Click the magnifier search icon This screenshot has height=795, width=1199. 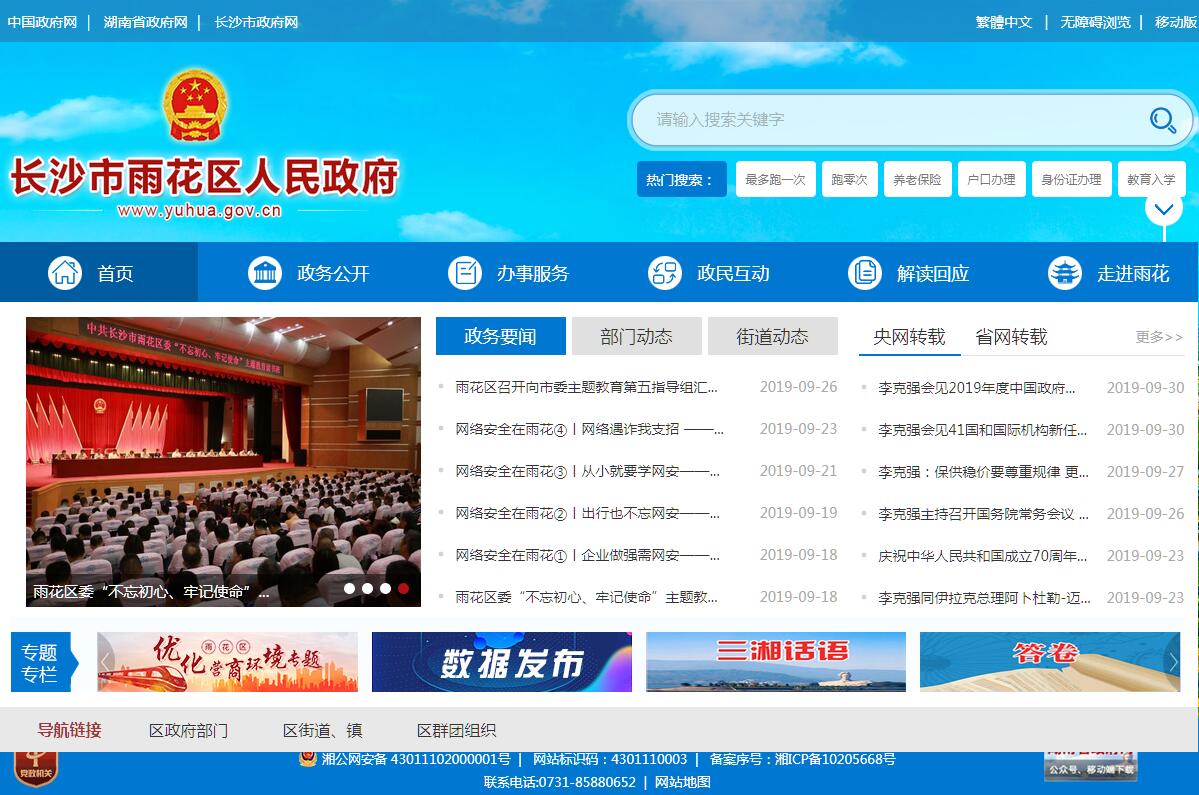coord(1162,120)
